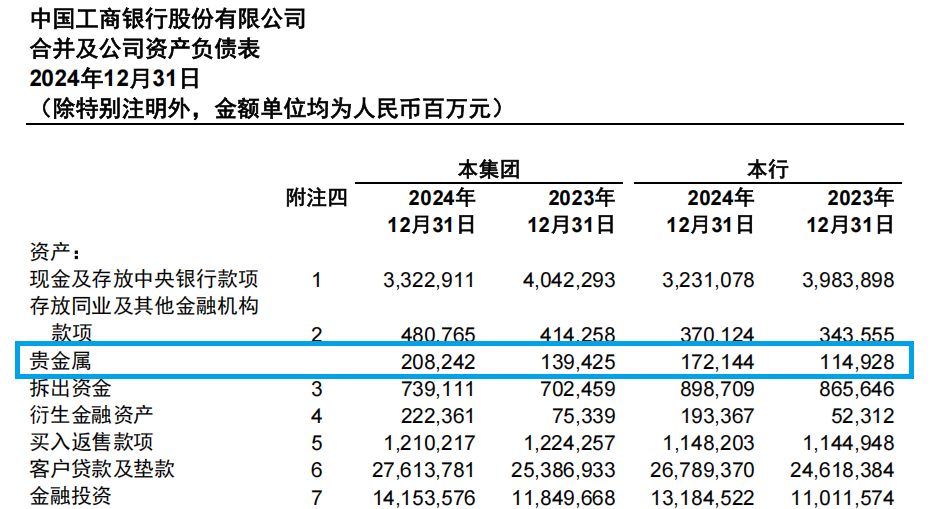
Task: Click value 739,111 in the 拆出资金 row
Action: click(438, 389)
